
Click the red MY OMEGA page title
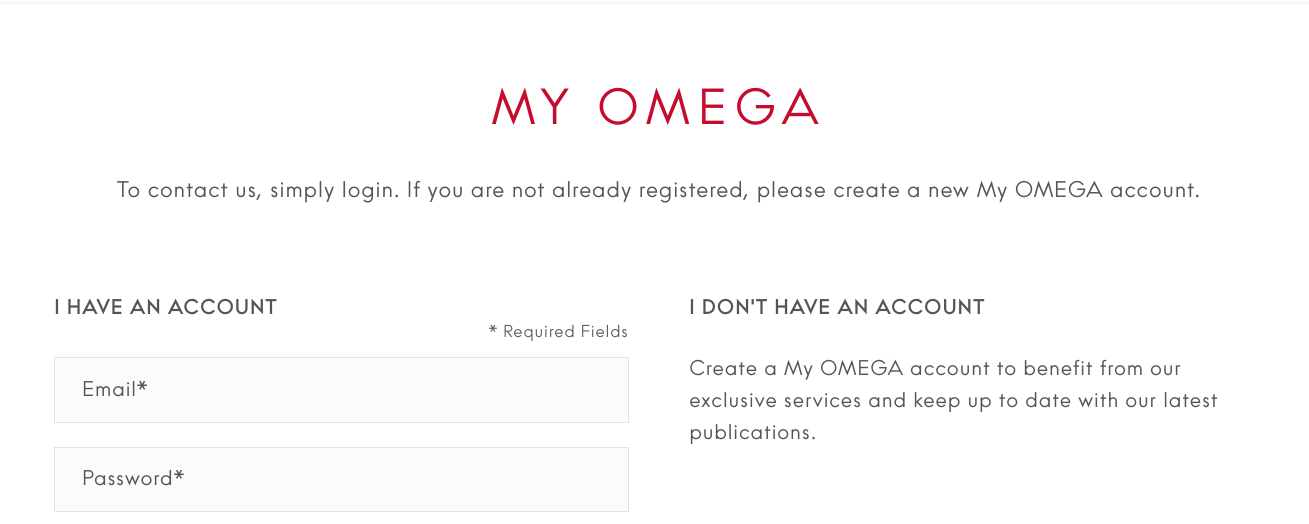coord(655,108)
